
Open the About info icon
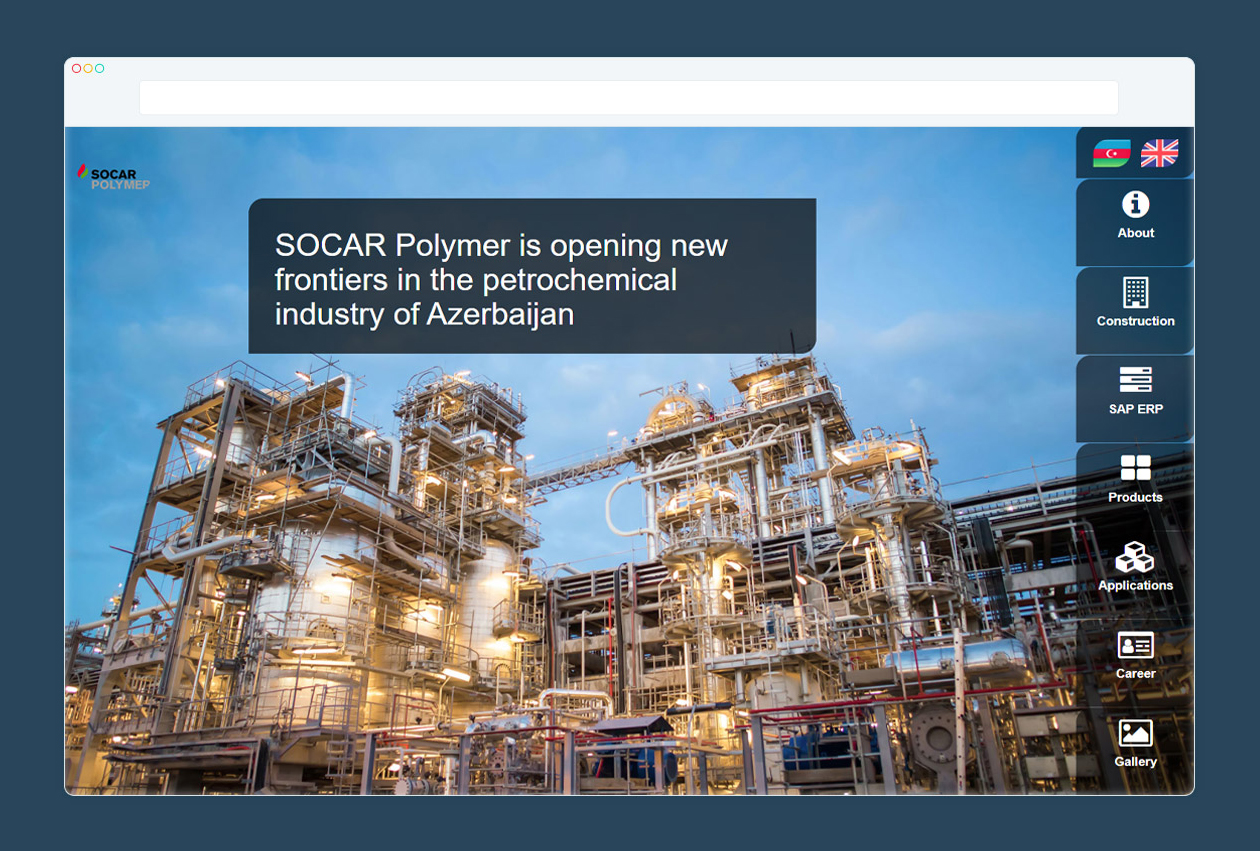(x=1135, y=204)
